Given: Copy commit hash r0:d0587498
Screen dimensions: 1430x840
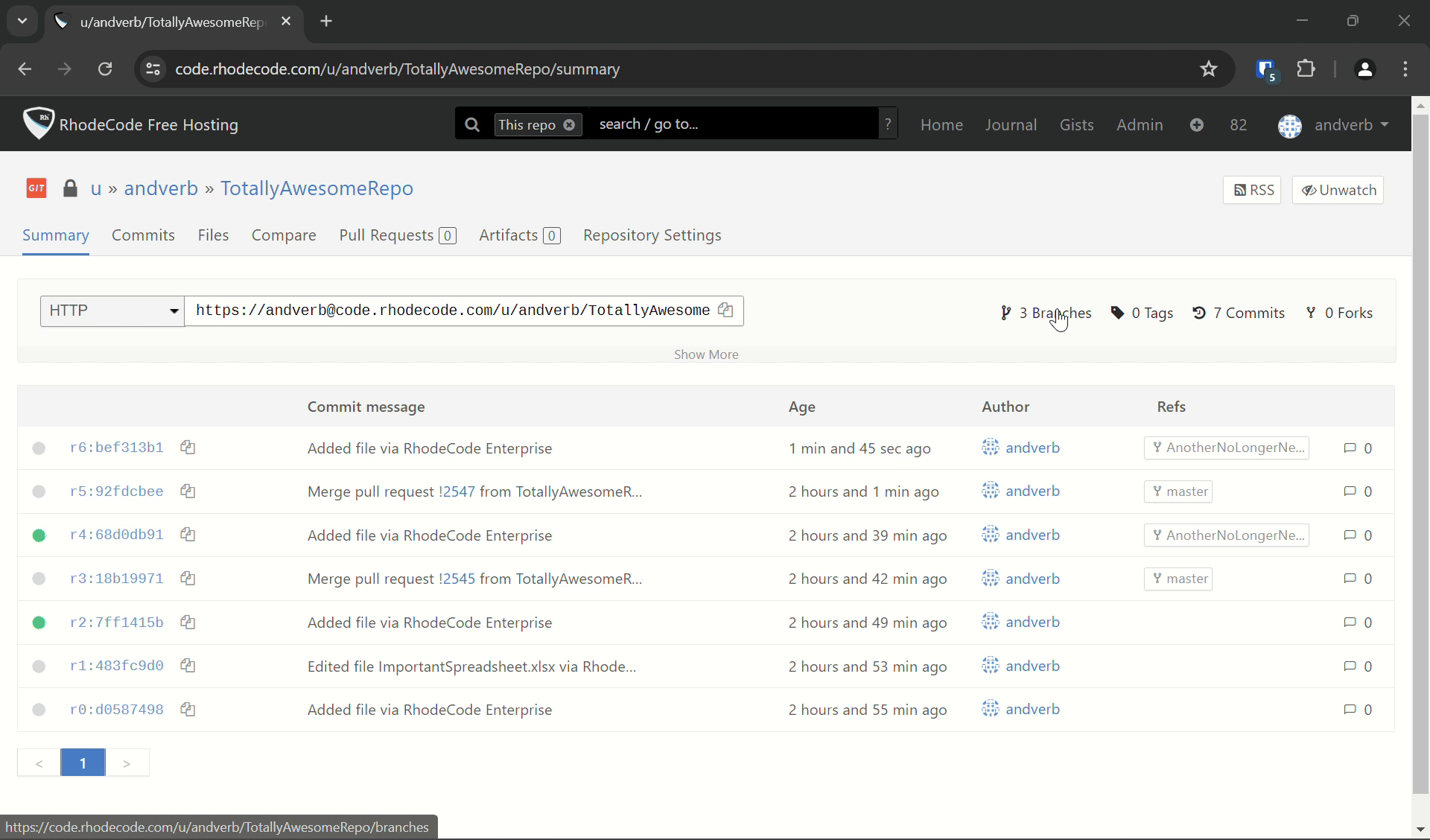Looking at the screenshot, I should (188, 710).
